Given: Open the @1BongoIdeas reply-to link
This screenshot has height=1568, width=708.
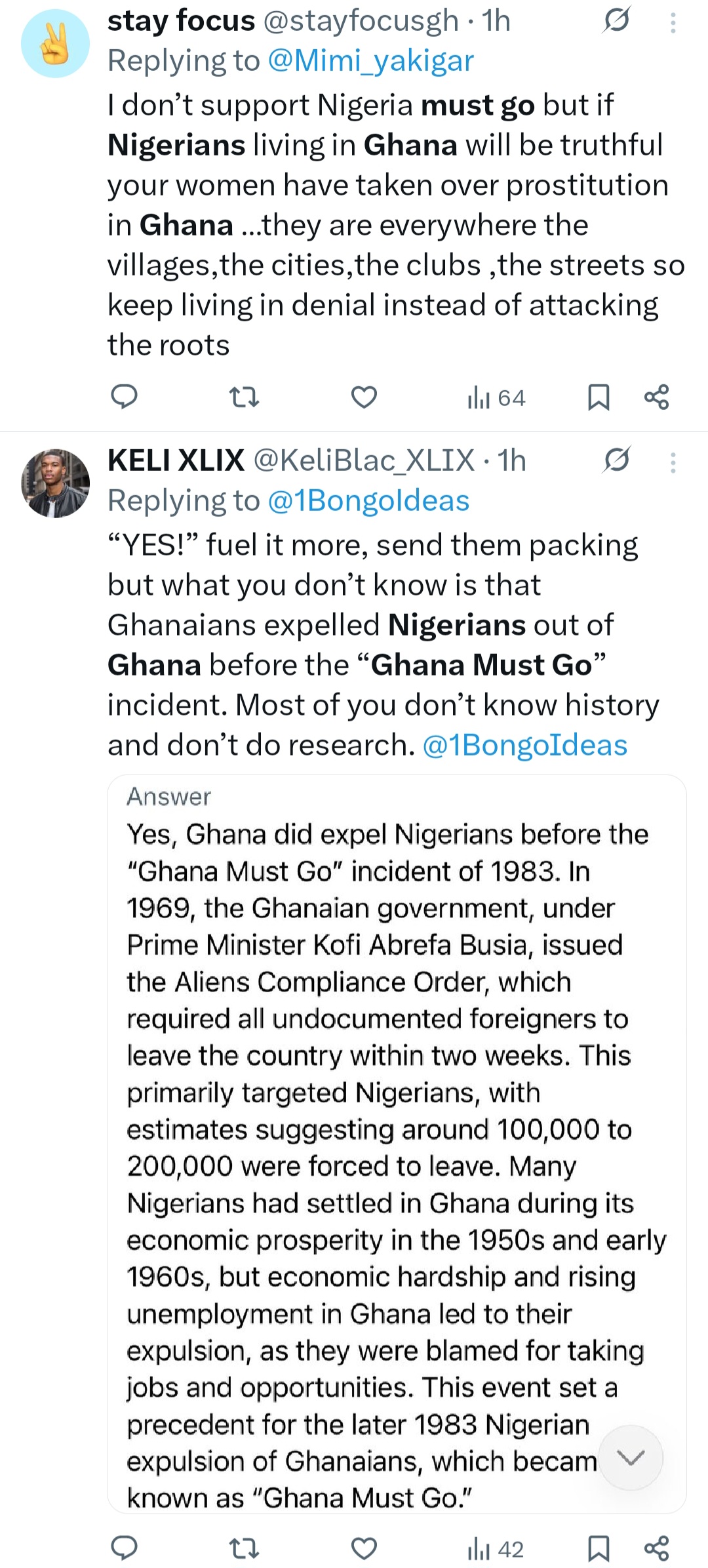Looking at the screenshot, I should pos(368,501).
